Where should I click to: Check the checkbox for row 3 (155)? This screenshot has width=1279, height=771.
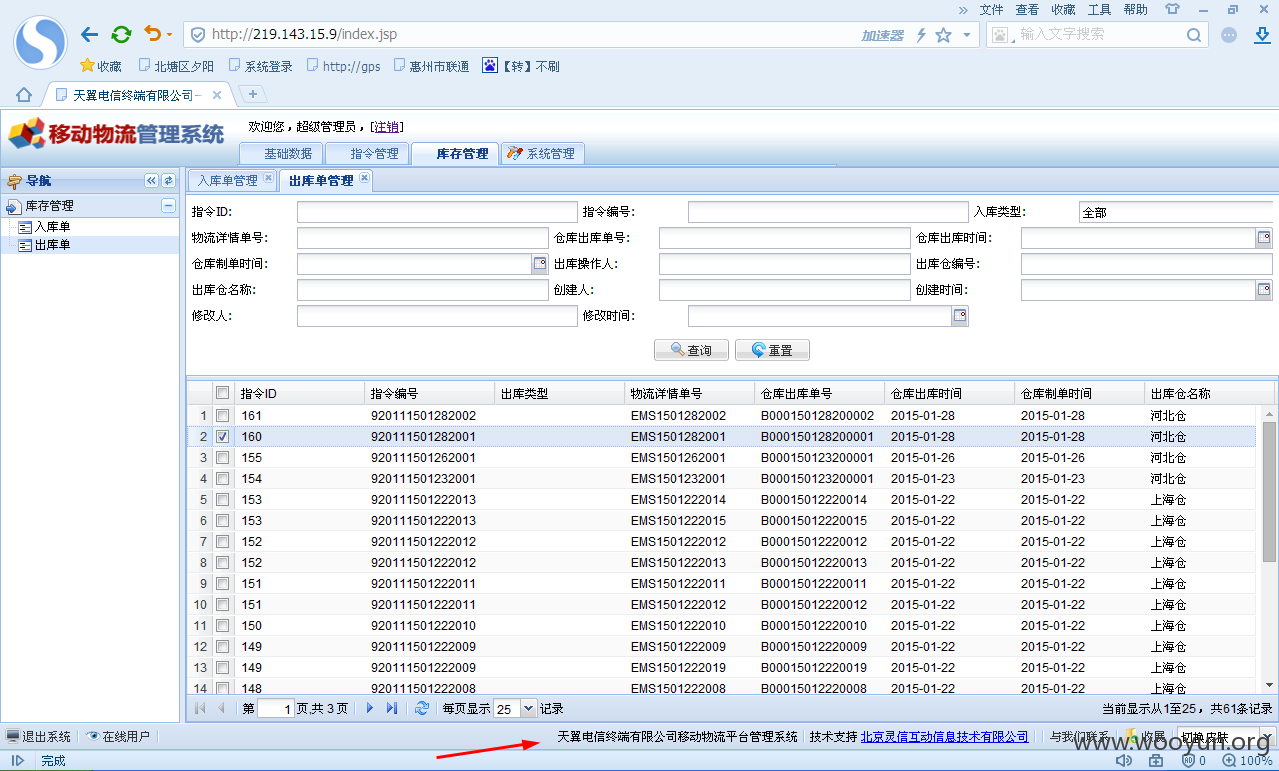pyautogui.click(x=223, y=457)
